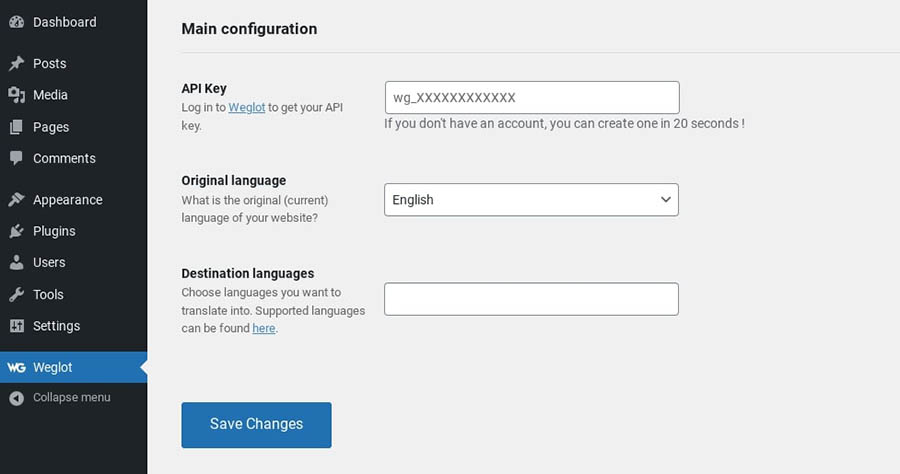This screenshot has width=900, height=474.
Task: Open the Original language dropdown
Action: coord(530,200)
